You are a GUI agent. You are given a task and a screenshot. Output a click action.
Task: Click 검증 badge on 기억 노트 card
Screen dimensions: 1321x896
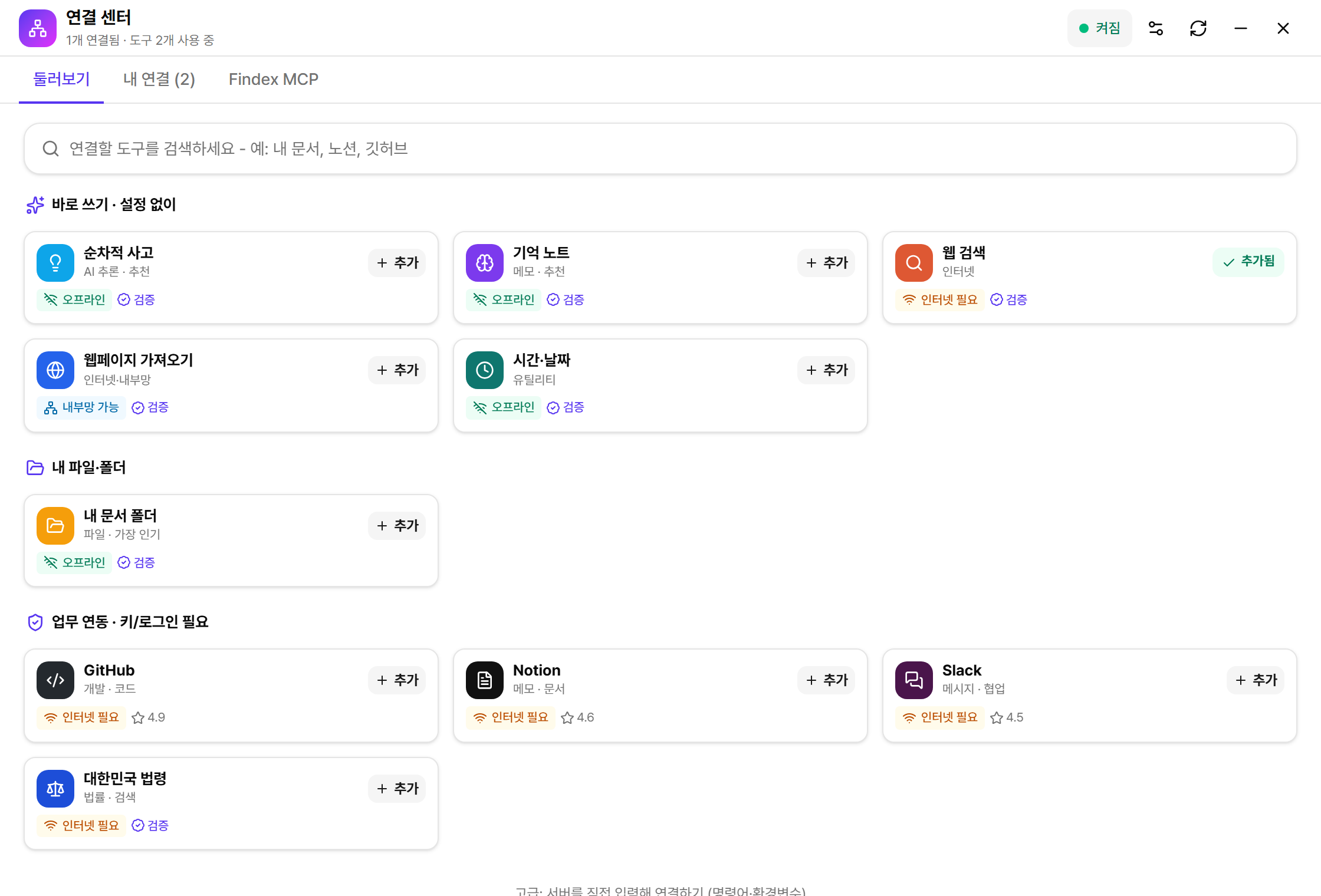pos(566,300)
